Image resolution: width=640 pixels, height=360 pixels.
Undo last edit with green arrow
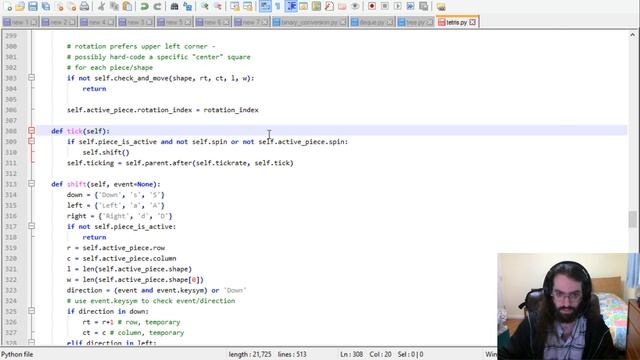[144, 6]
